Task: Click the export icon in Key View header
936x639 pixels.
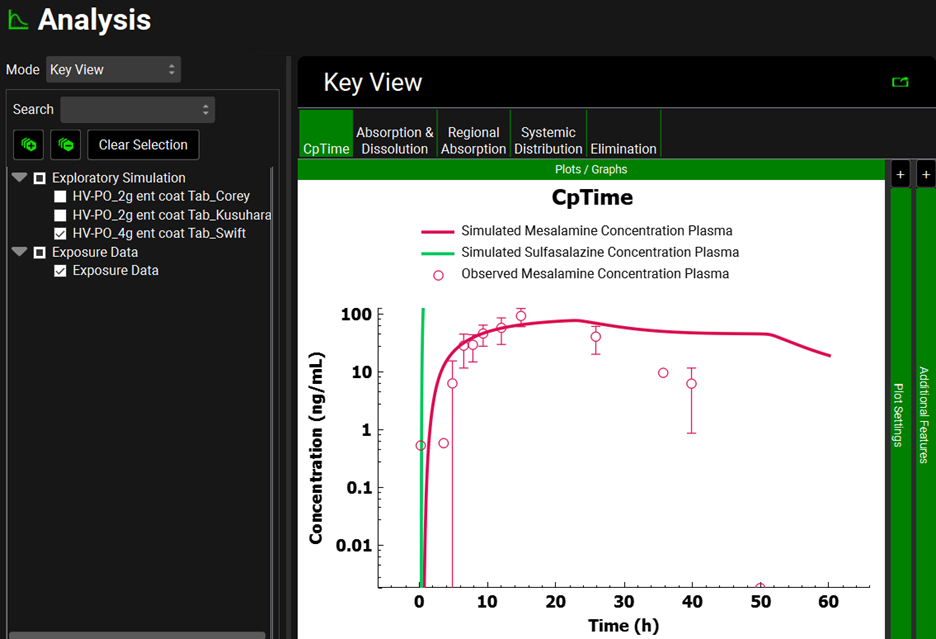Action: coord(900,82)
